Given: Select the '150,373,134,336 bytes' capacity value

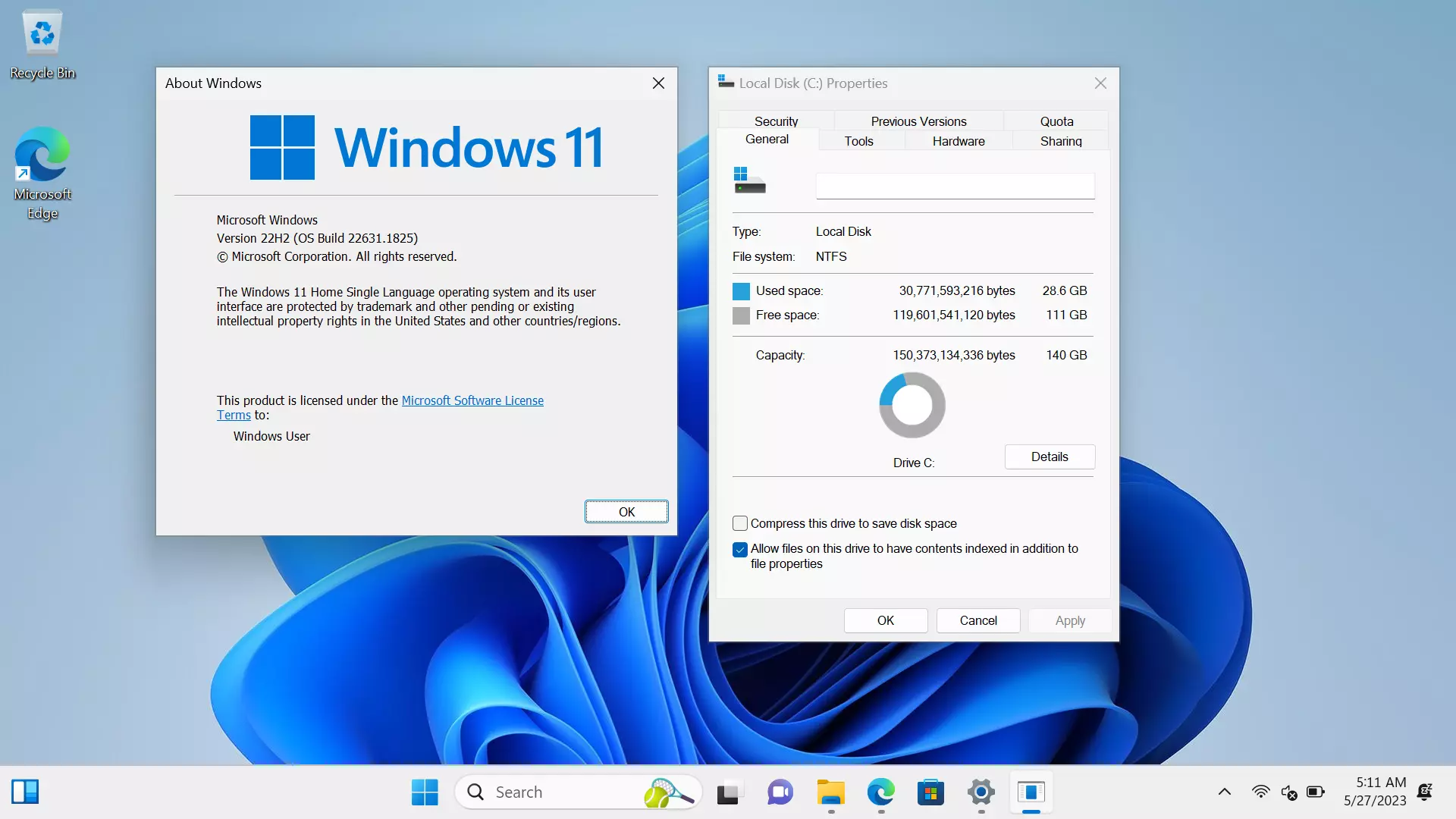Looking at the screenshot, I should pos(954,355).
